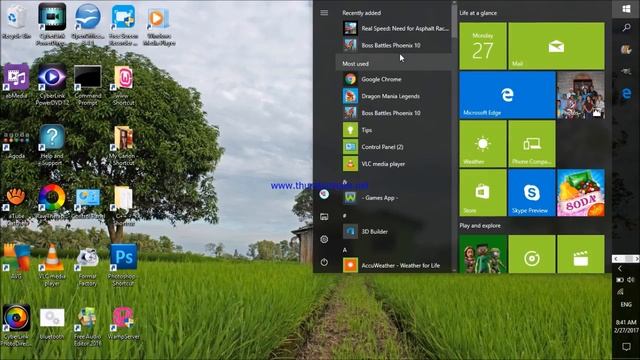Select the Free Audio Editor 2016 desktop icon
The height and width of the screenshot is (360, 640).
tap(88, 327)
